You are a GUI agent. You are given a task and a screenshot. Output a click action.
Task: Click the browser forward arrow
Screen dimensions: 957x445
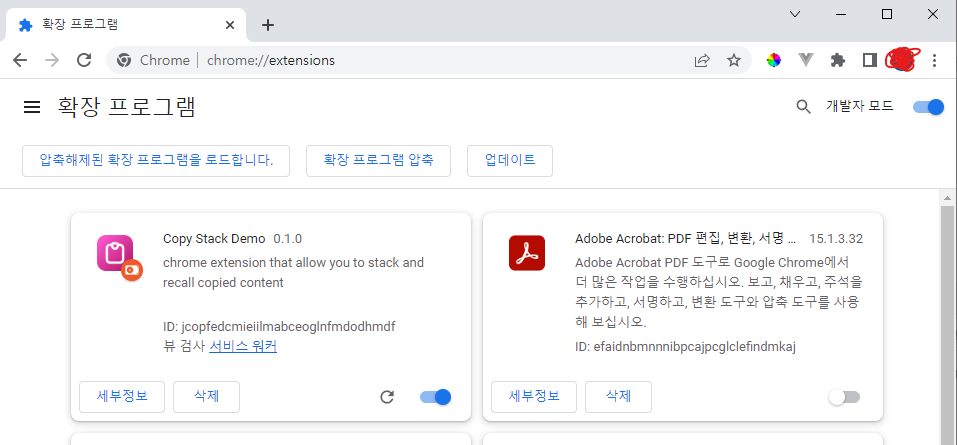coord(52,60)
